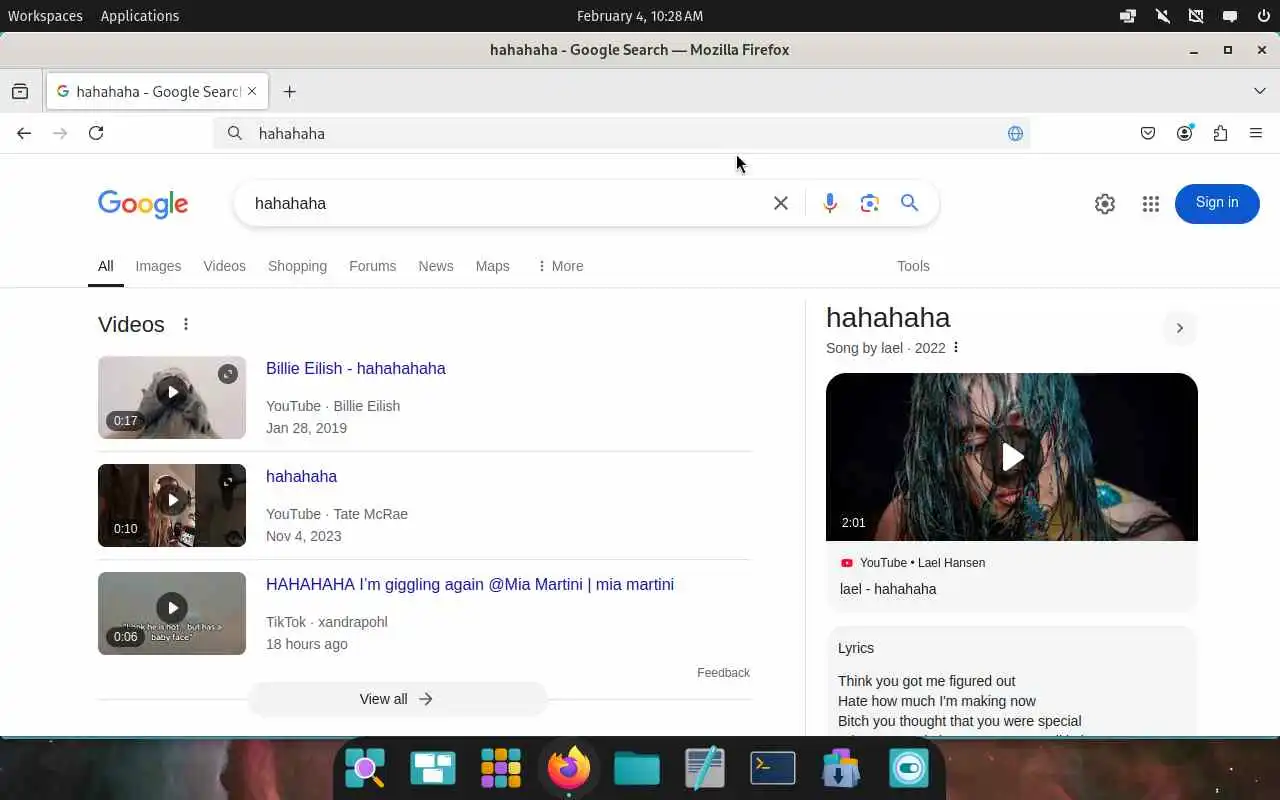Screen dimensions: 1280x800
Task: List all open tabs via the chevron
Action: [x=1259, y=91]
